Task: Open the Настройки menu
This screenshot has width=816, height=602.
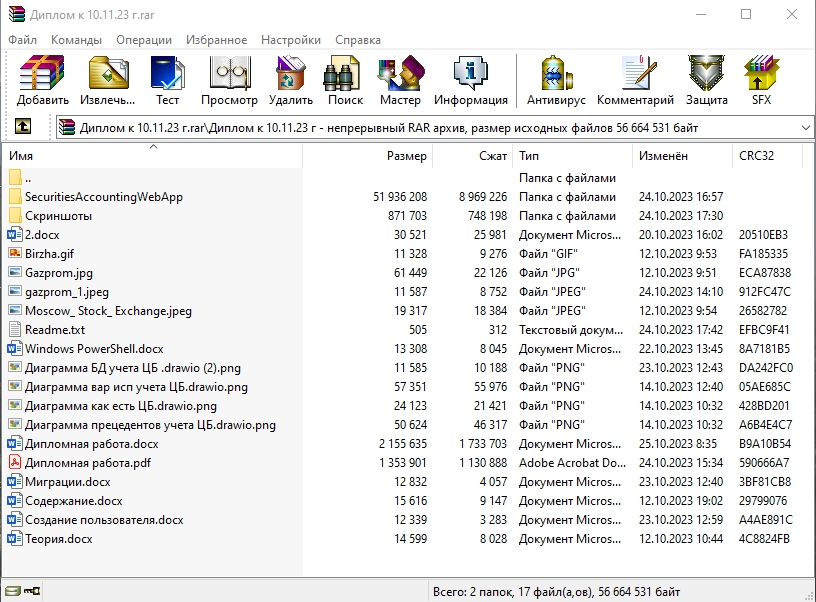Action: coord(291,40)
